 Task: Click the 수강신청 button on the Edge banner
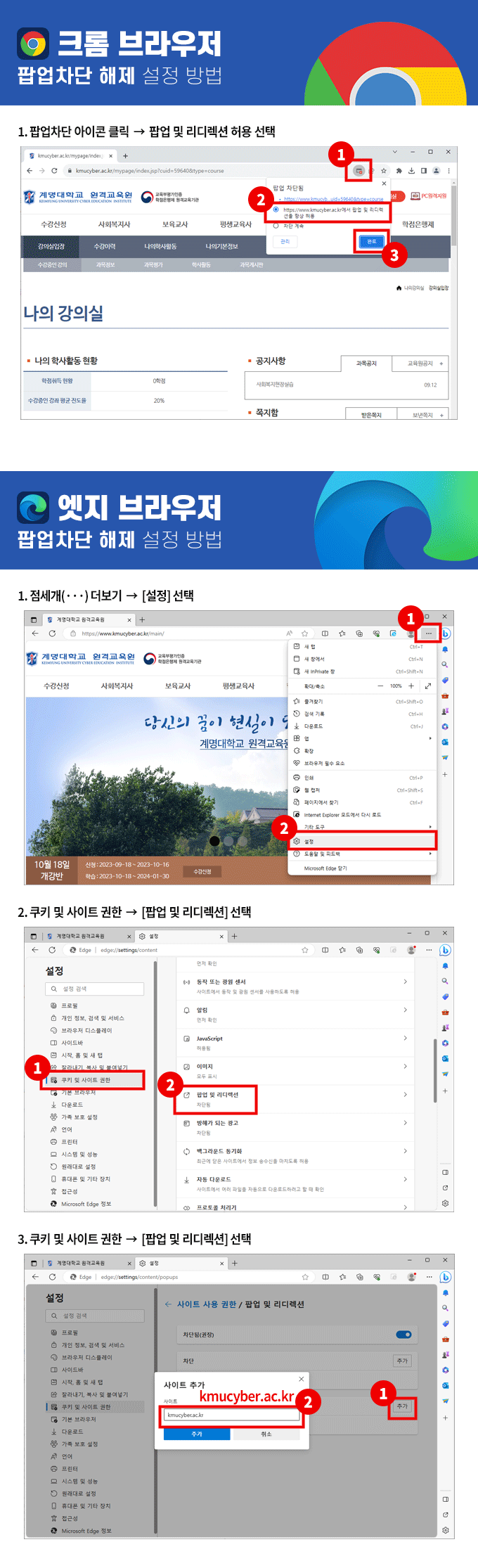click(202, 872)
